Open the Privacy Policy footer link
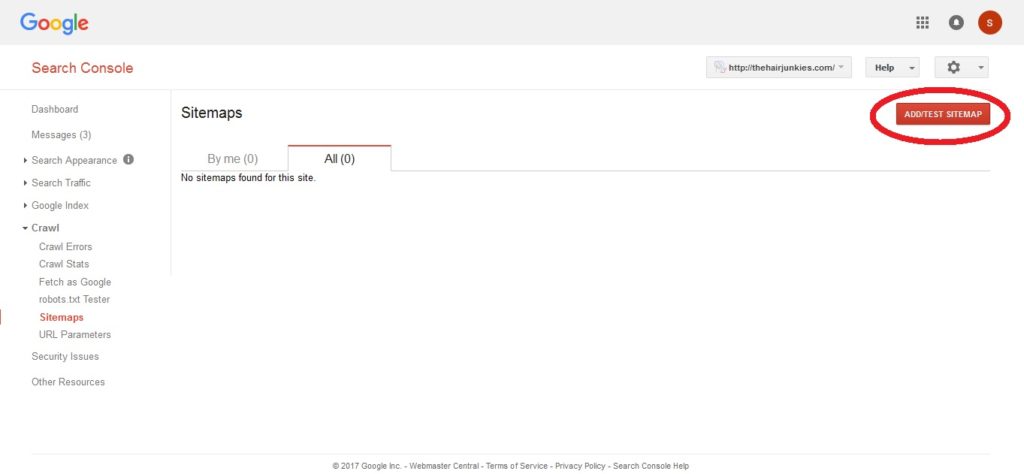This screenshot has width=1024, height=474. pyautogui.click(x=580, y=466)
